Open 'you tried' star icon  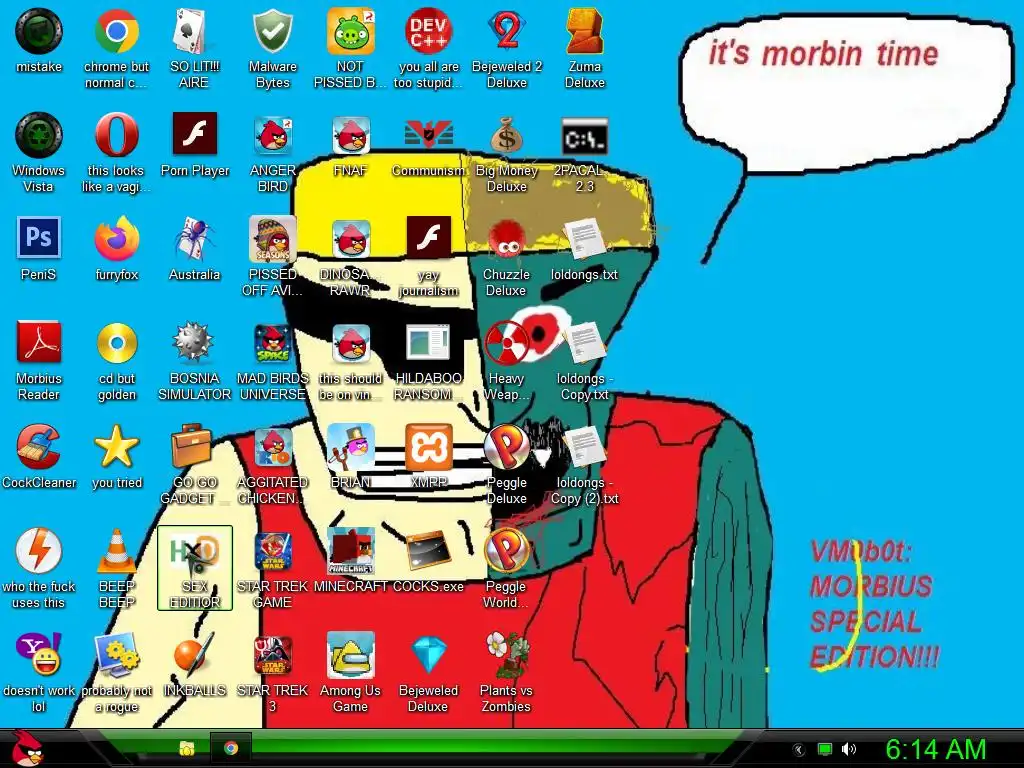tap(116, 447)
